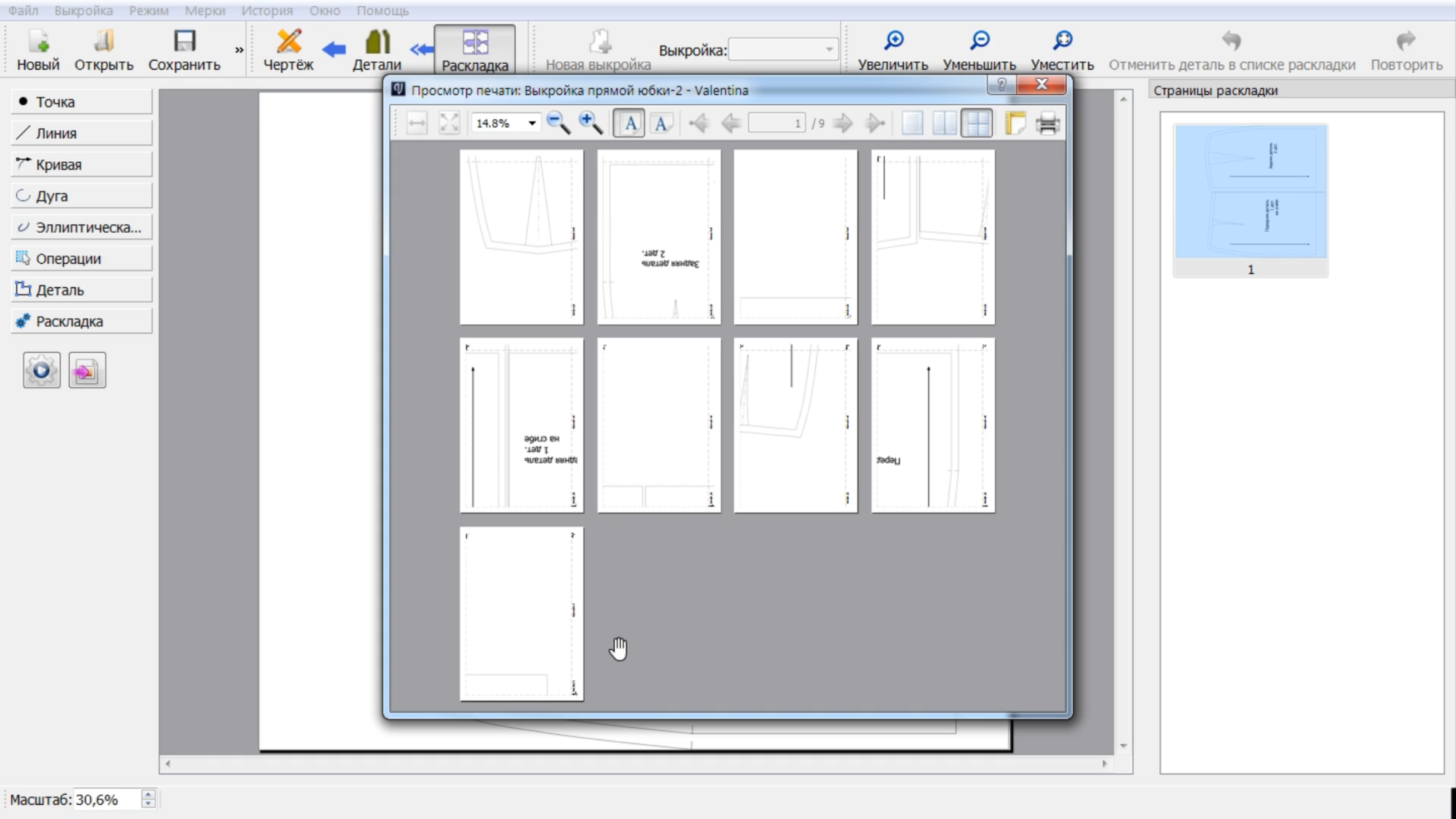Click the printer icon to print

(x=1047, y=123)
